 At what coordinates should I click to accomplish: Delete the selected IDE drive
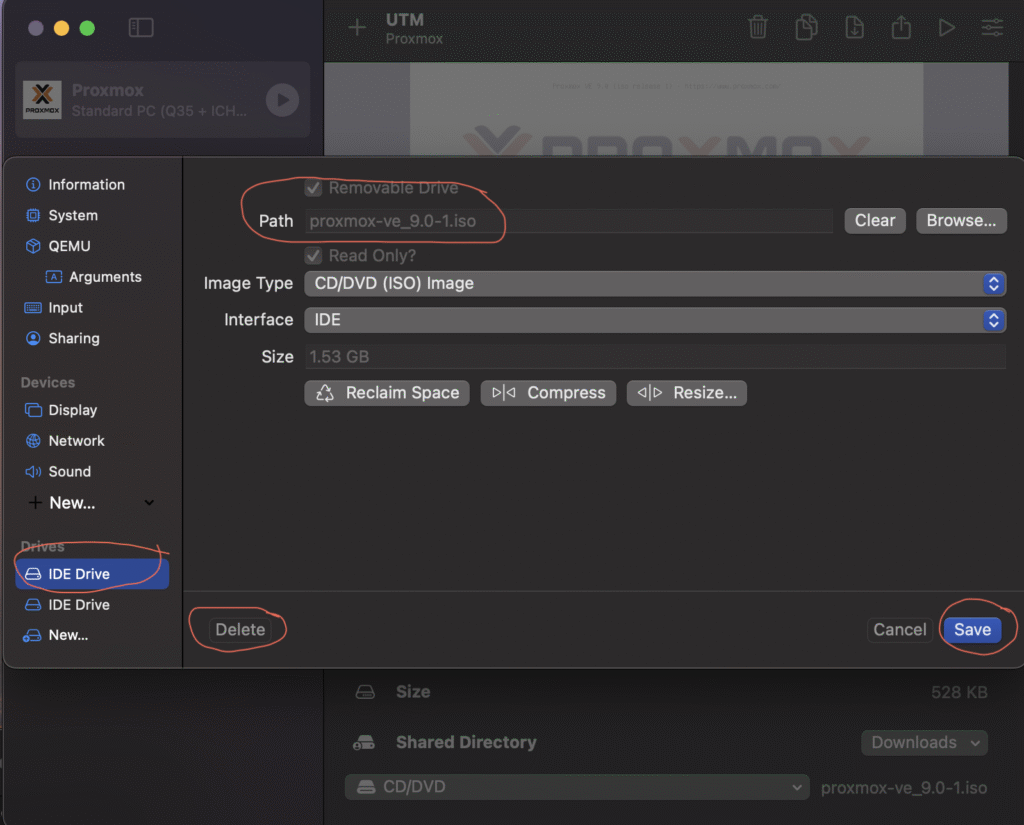(240, 629)
